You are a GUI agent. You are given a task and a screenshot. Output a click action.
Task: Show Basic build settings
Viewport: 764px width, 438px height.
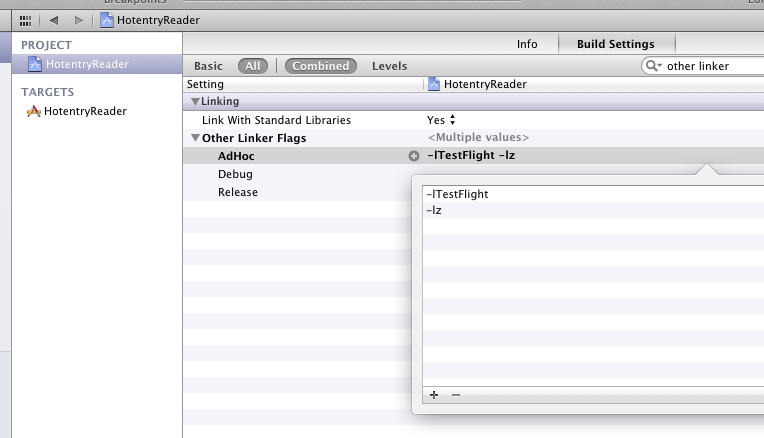[x=208, y=66]
